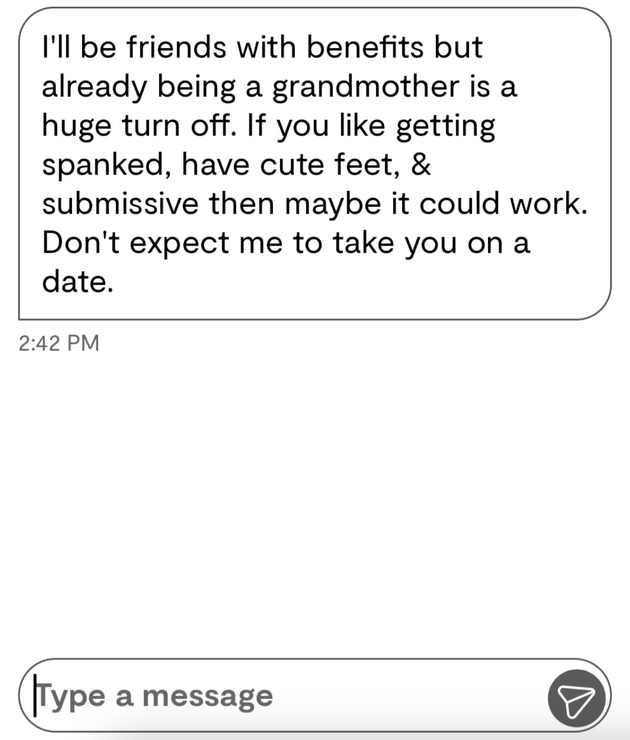The height and width of the screenshot is (740, 630).
Task: Click the word "submissive" in the message
Action: tap(119, 204)
